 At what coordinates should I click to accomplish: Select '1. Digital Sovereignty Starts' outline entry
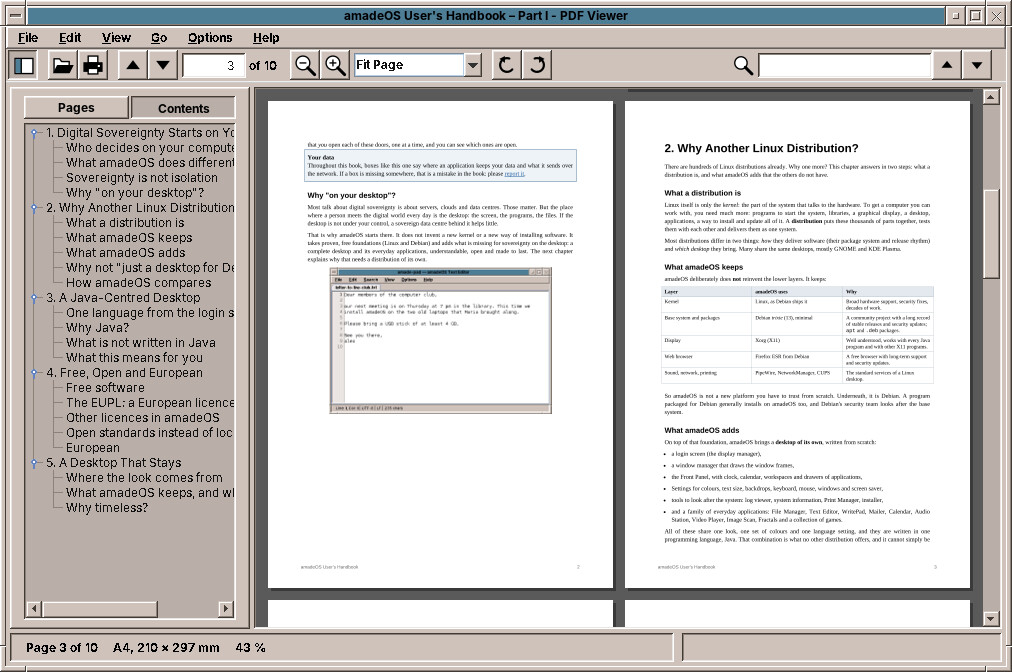tap(139, 132)
